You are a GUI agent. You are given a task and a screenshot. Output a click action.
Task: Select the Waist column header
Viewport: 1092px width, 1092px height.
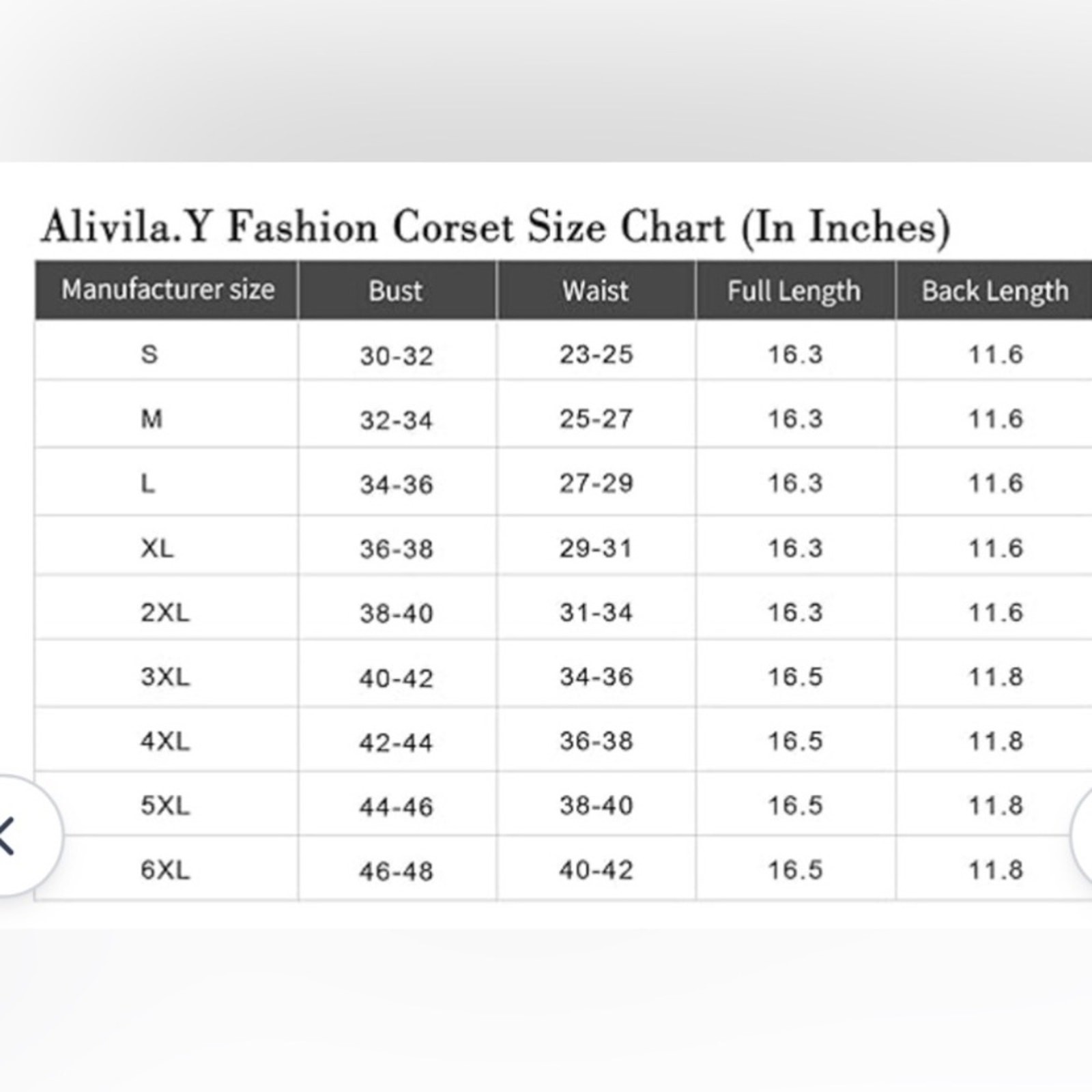pyautogui.click(x=596, y=291)
